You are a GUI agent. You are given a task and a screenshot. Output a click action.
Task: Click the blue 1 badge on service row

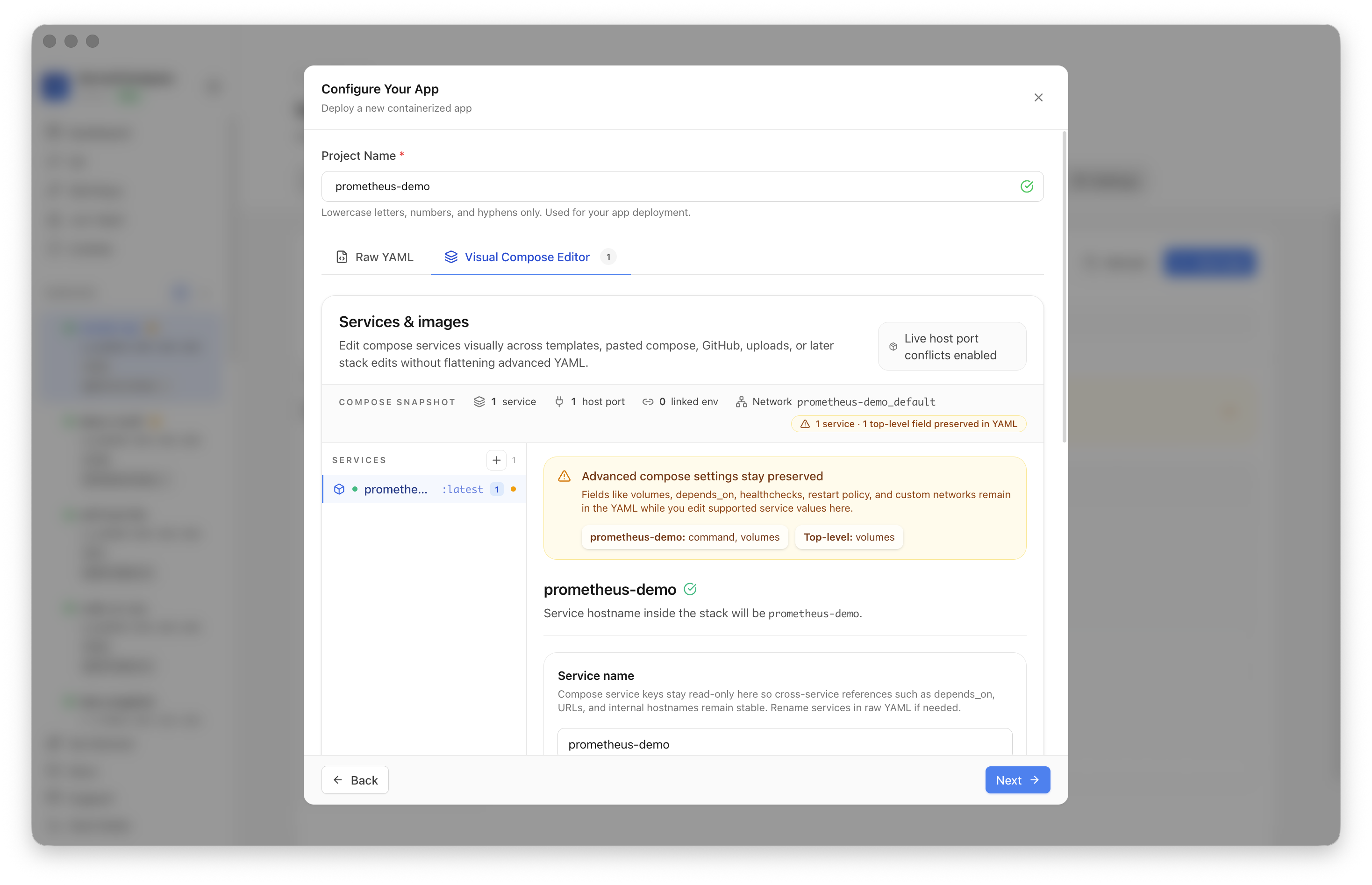(496, 489)
